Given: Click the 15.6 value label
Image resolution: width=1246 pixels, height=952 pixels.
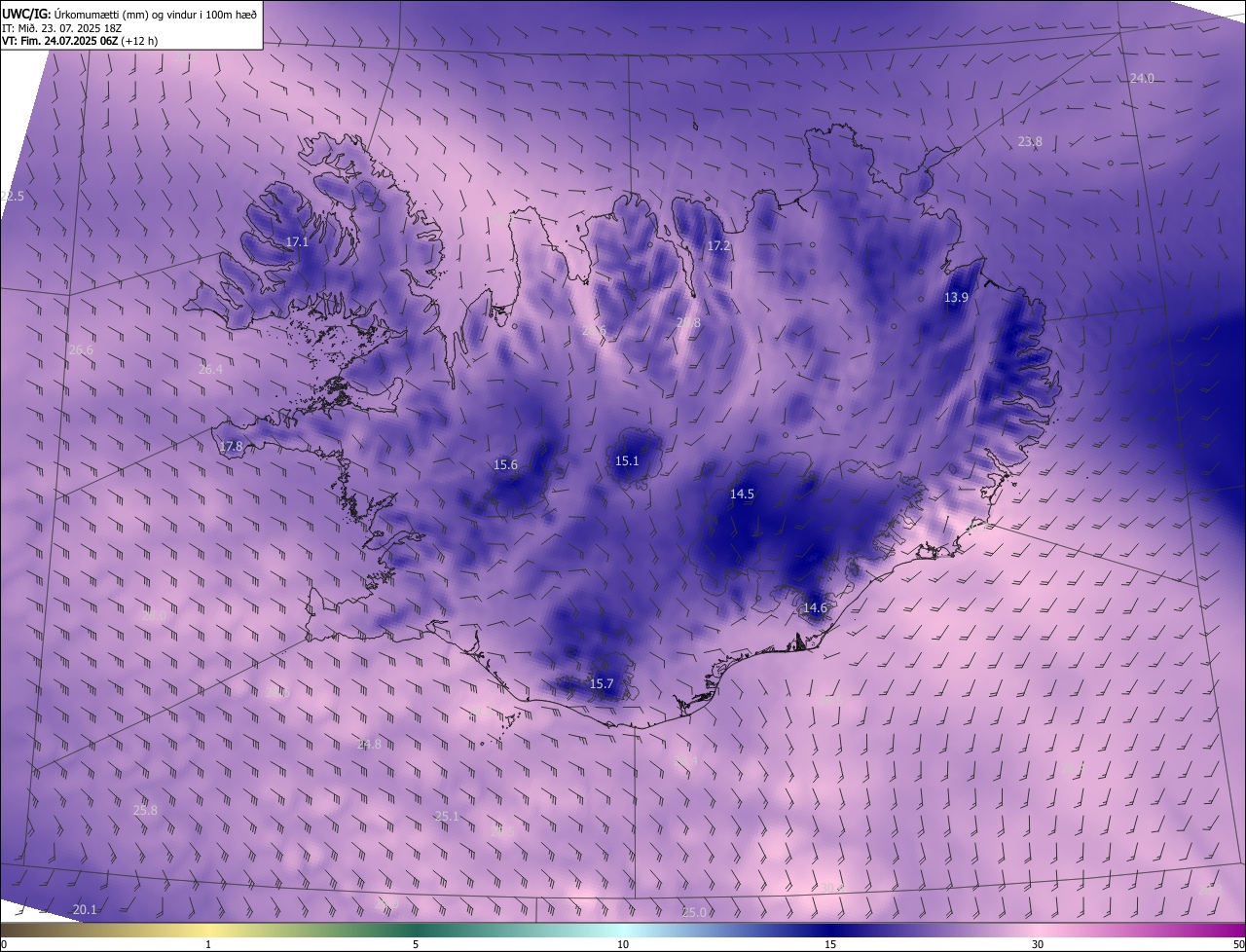Looking at the screenshot, I should pos(506,465).
